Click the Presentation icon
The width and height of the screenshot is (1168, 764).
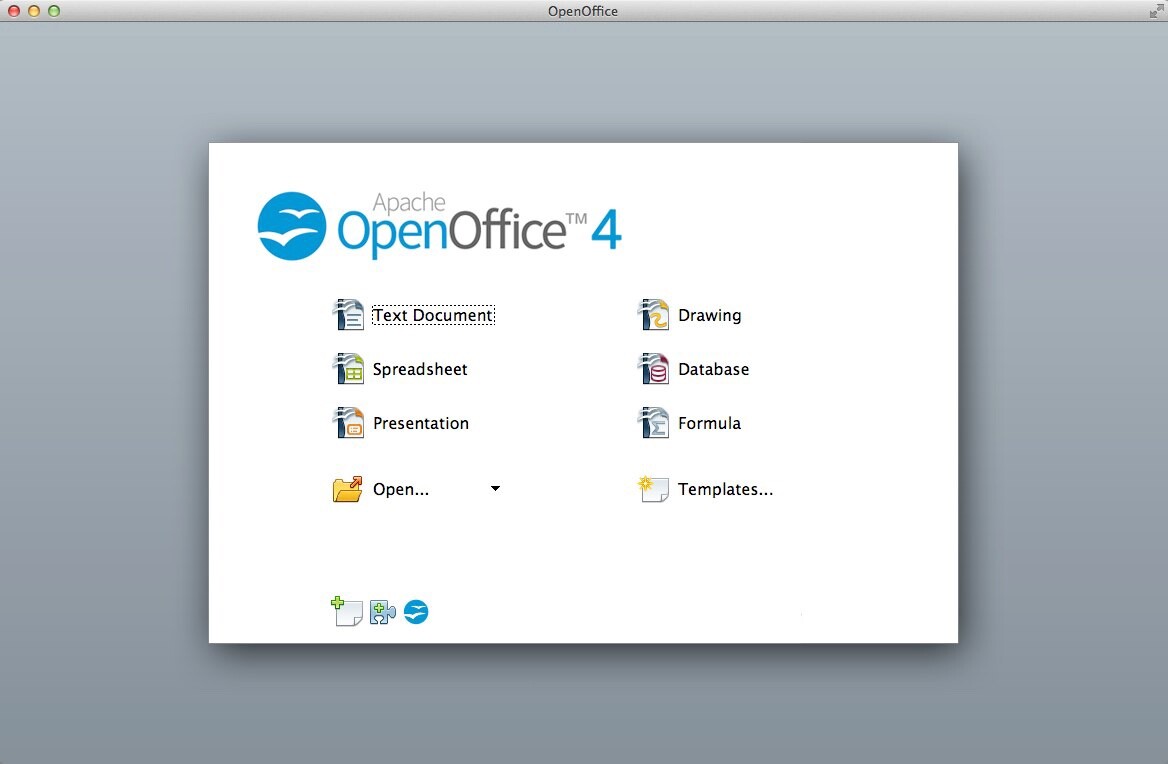(348, 422)
